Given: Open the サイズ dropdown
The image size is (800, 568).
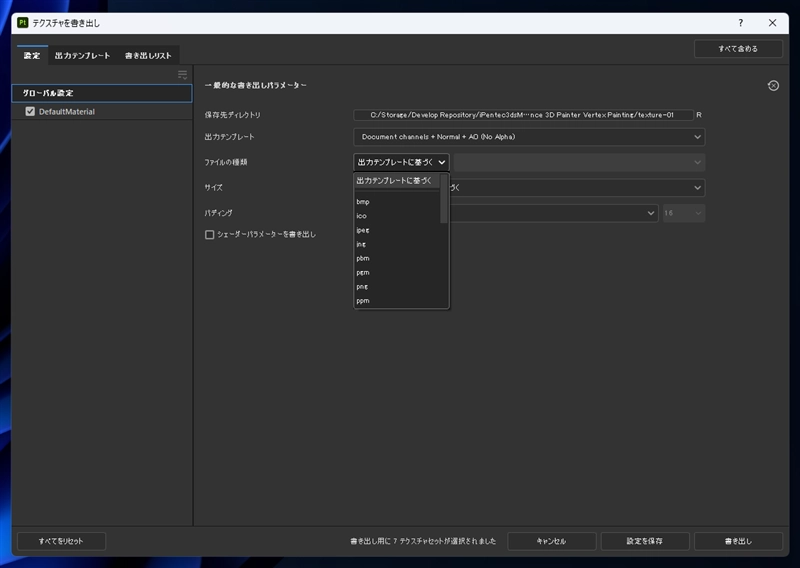Looking at the screenshot, I should 578,187.
